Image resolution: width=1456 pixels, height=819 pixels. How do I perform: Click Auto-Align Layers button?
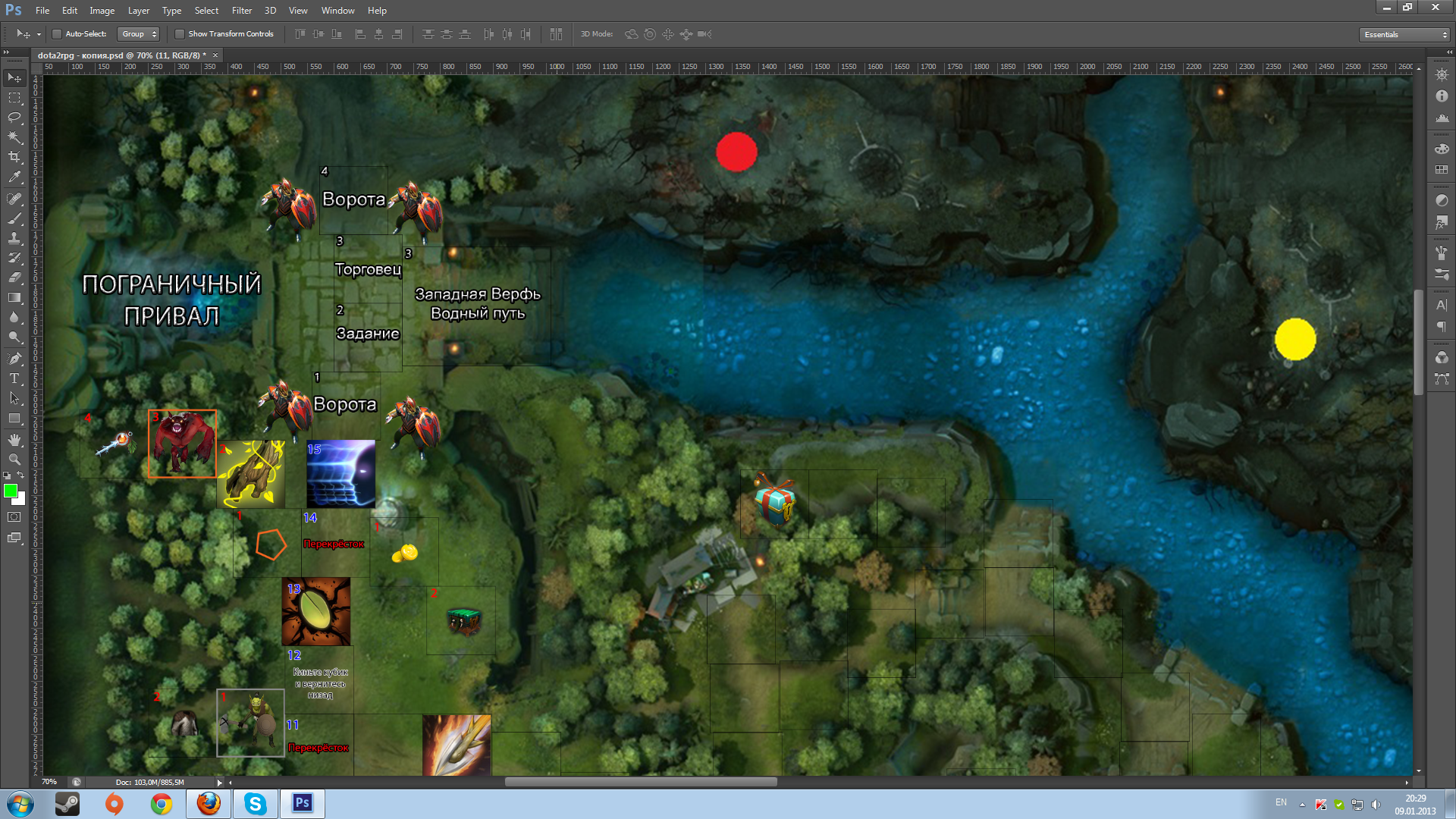tap(556, 34)
